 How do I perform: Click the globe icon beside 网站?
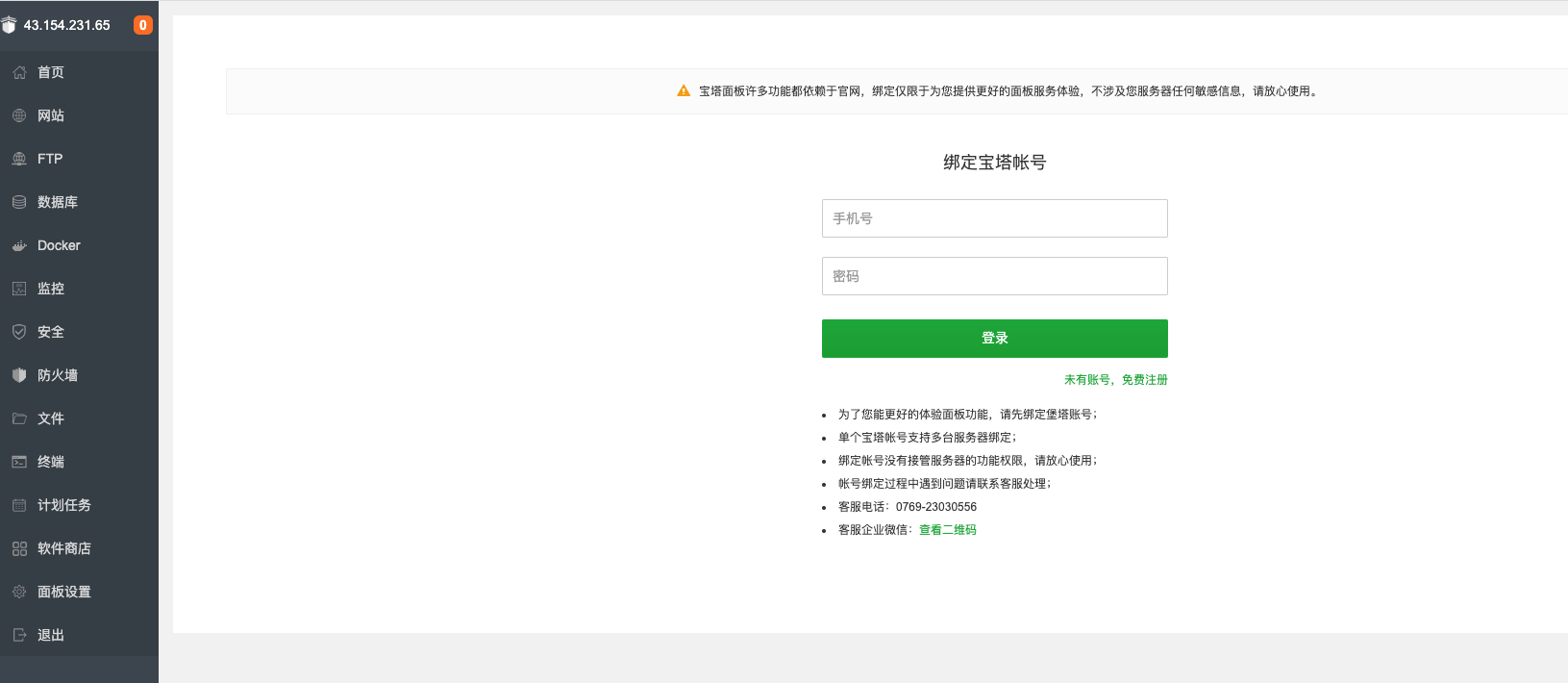pos(19,115)
